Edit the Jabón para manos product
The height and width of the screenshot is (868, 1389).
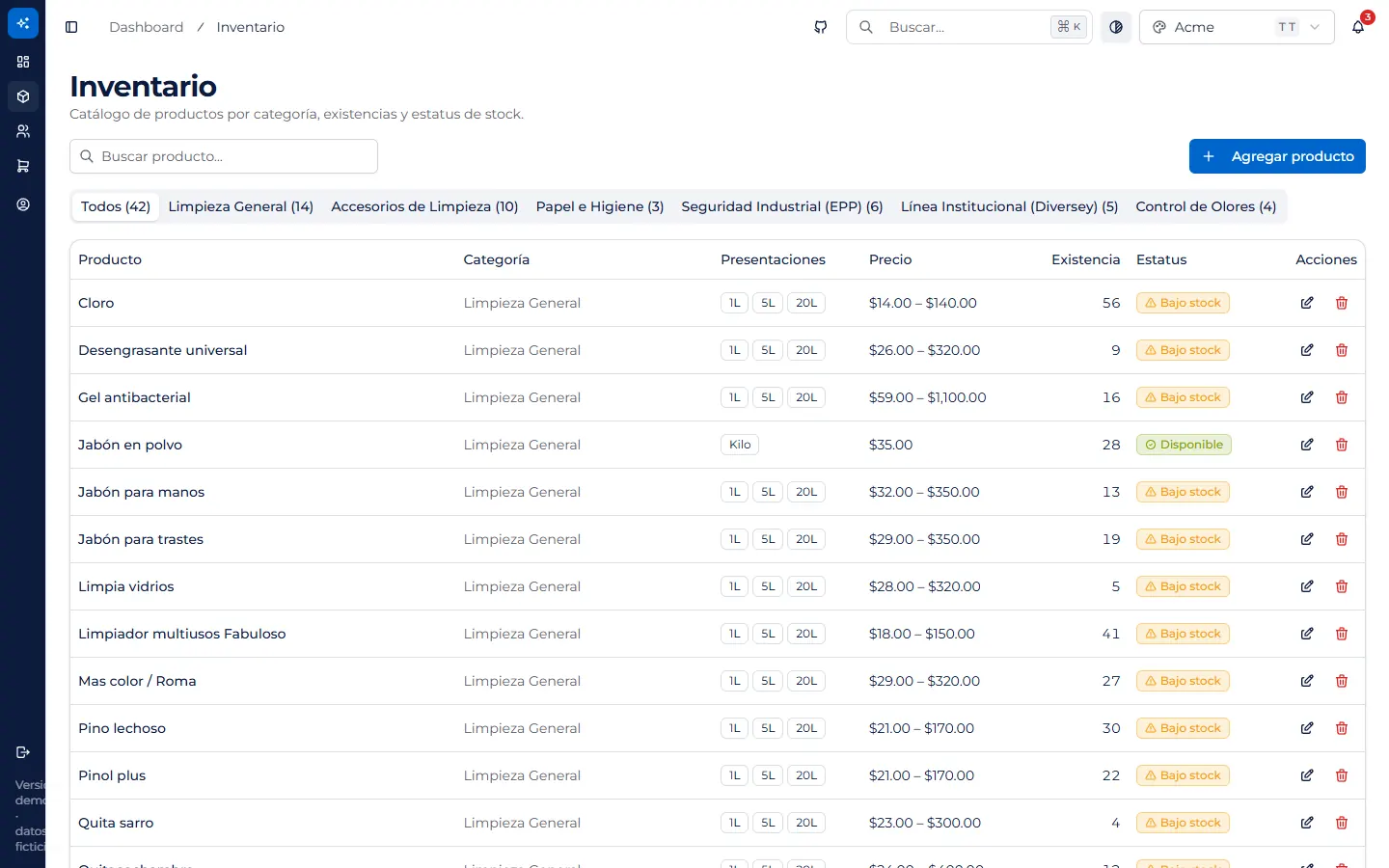pyautogui.click(x=1307, y=492)
